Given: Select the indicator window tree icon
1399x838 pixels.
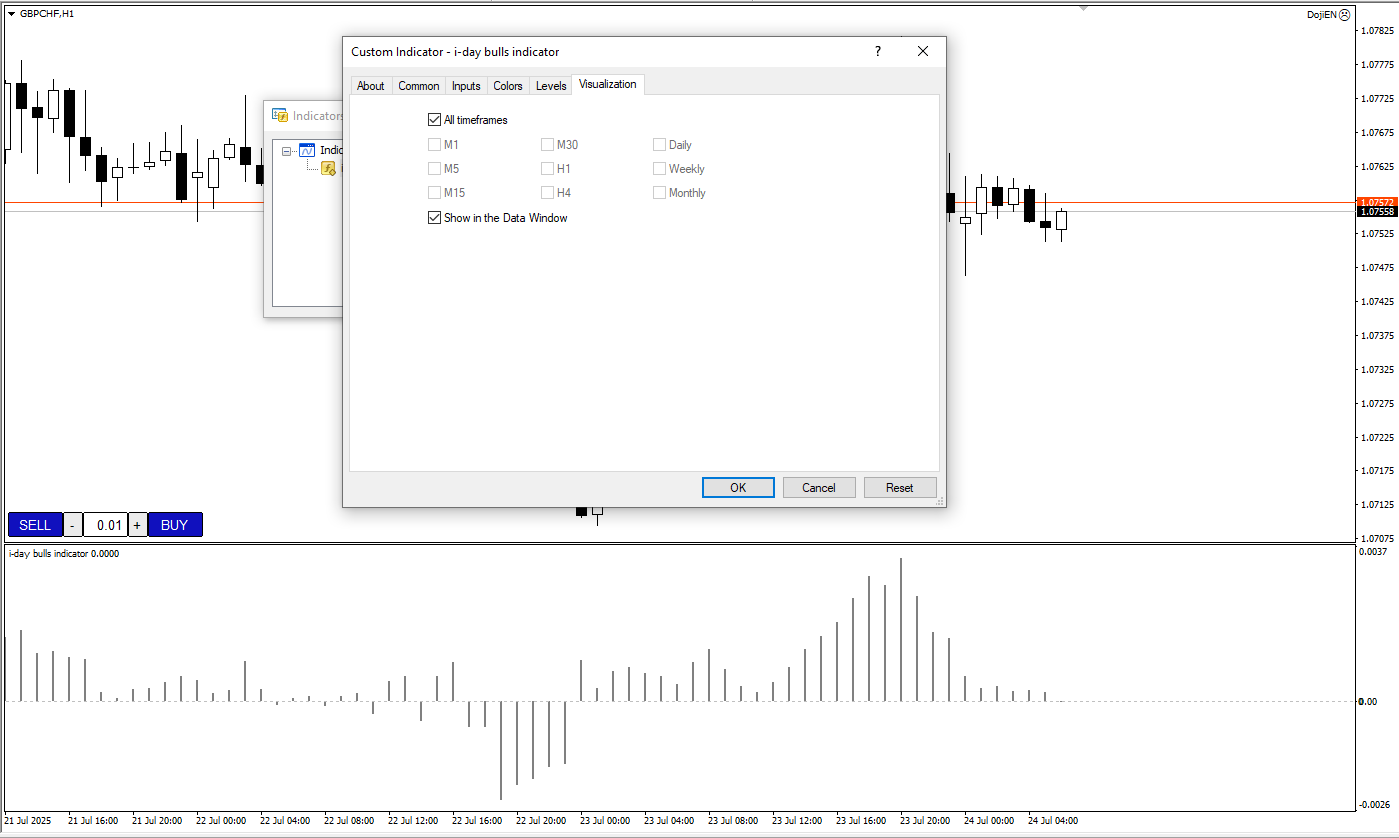Looking at the screenshot, I should [308, 151].
